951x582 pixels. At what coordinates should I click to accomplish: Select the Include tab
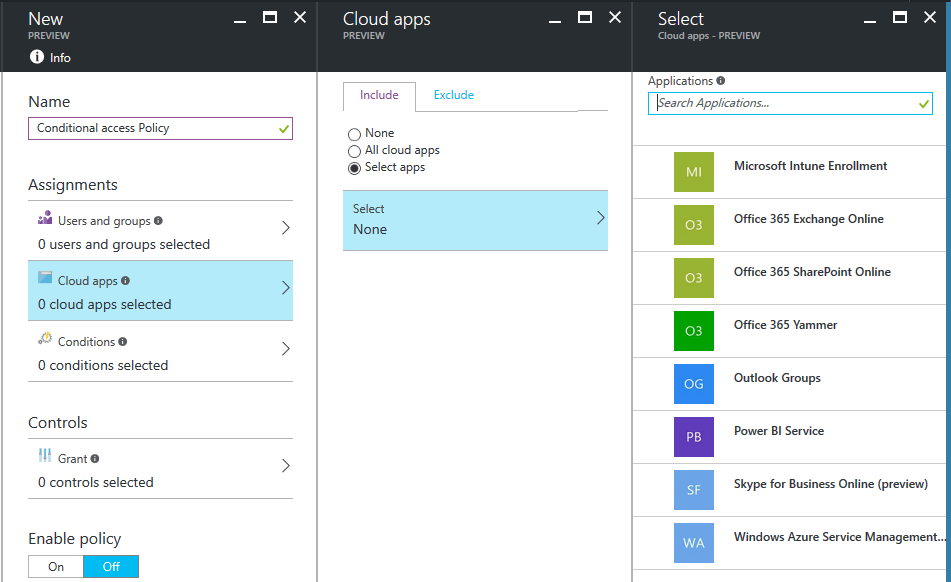[x=379, y=95]
